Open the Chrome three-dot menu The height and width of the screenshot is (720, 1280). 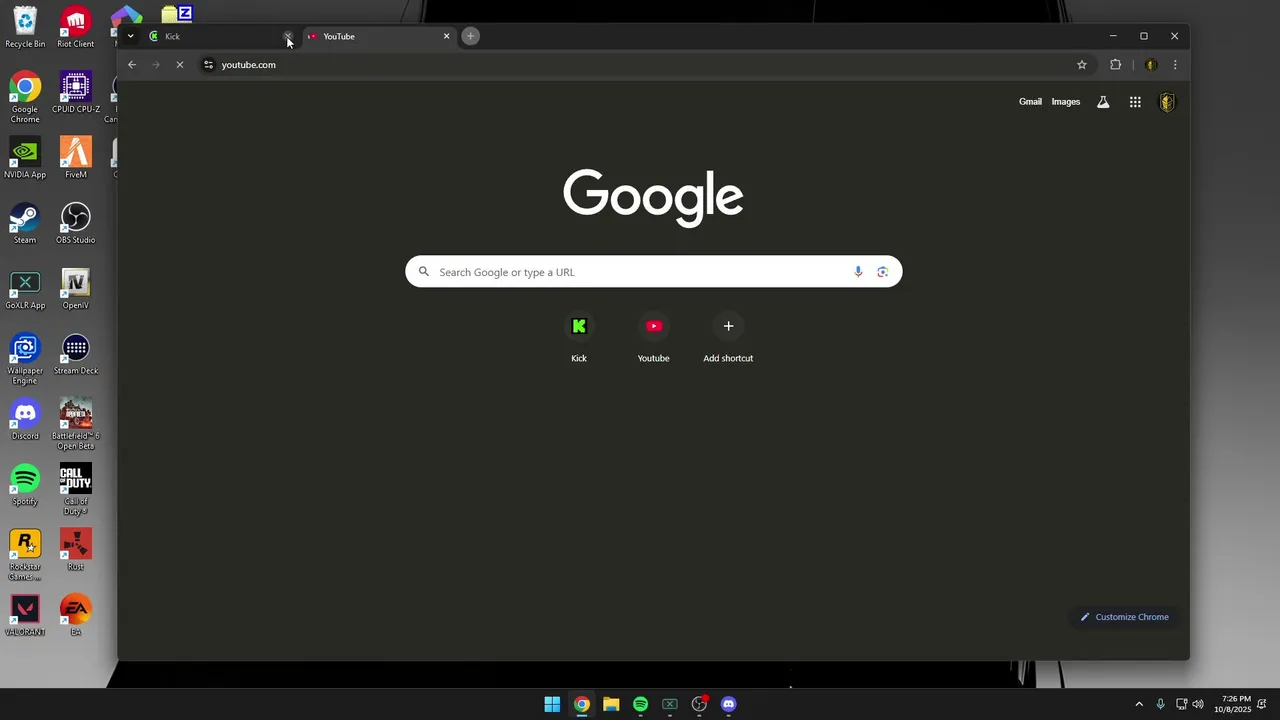click(1175, 65)
